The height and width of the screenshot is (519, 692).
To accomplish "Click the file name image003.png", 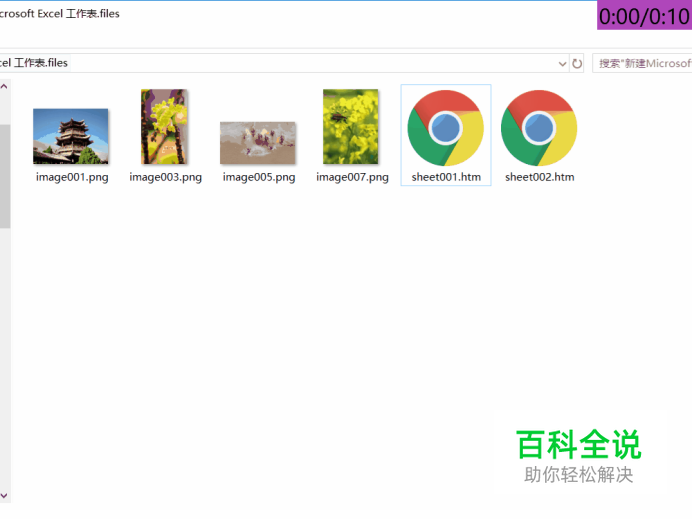I will 165,177.
